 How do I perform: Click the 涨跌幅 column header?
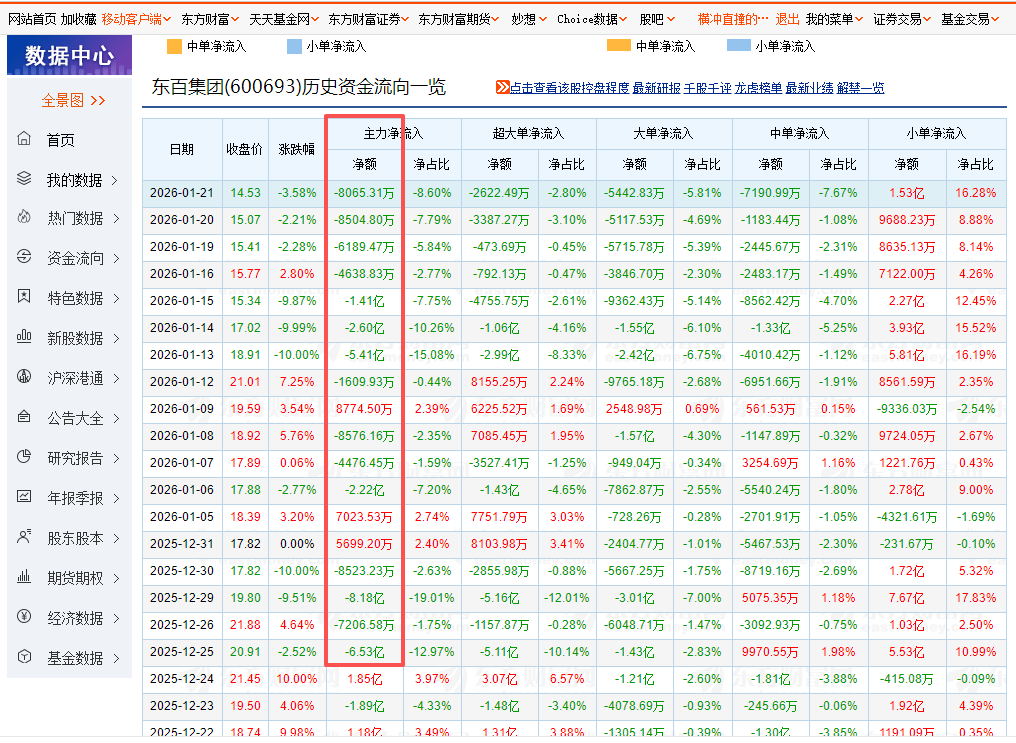click(297, 149)
